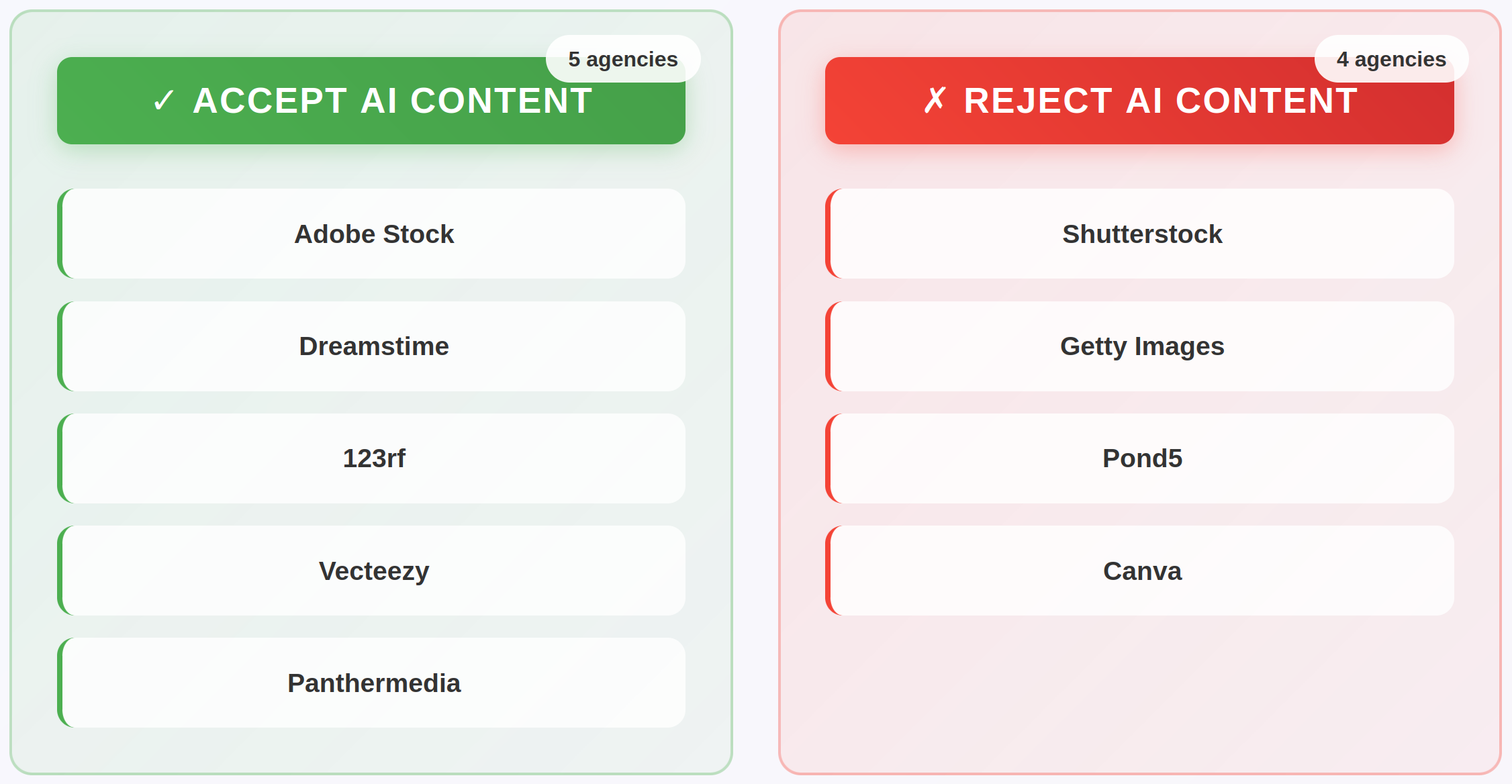Click green accent stripe on Adobe Stock card
Viewport: 1512px width, 784px height.
[60, 234]
